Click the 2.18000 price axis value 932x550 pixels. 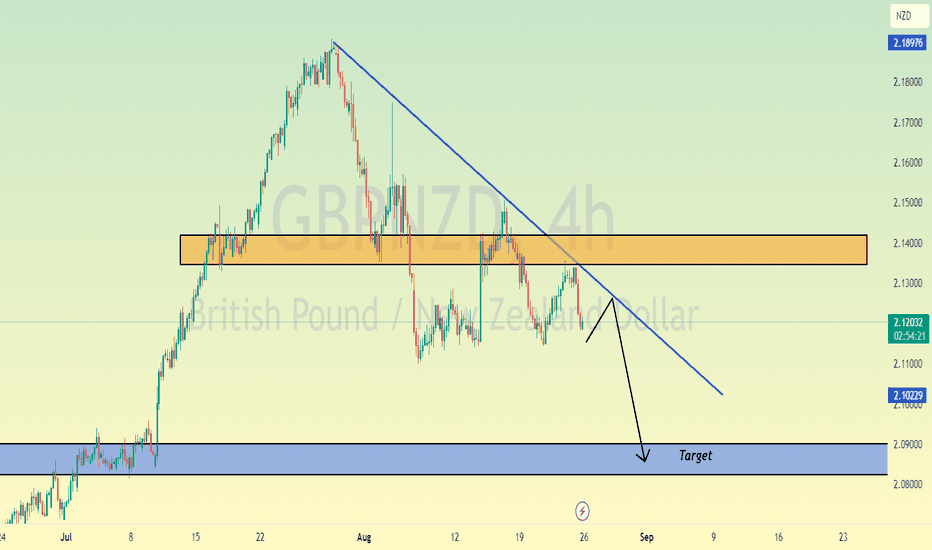pyautogui.click(x=908, y=82)
